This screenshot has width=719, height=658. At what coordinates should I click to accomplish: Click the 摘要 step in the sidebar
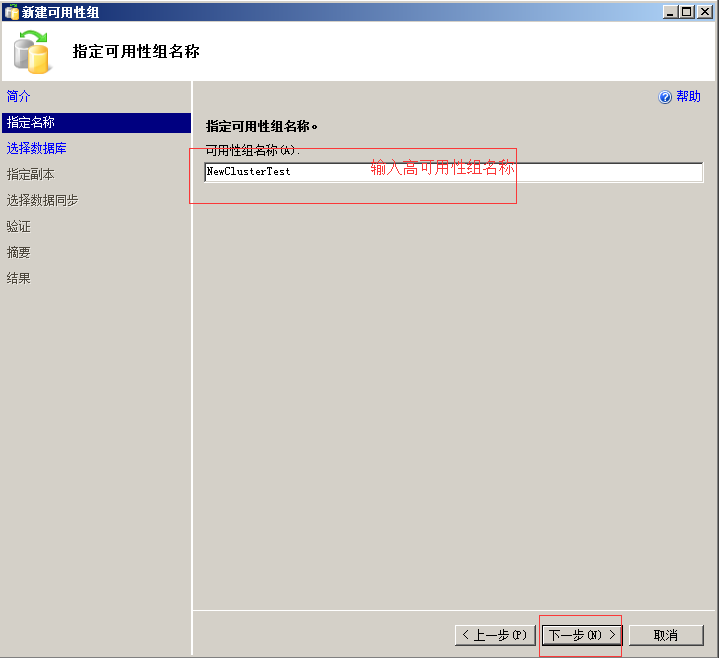19,252
